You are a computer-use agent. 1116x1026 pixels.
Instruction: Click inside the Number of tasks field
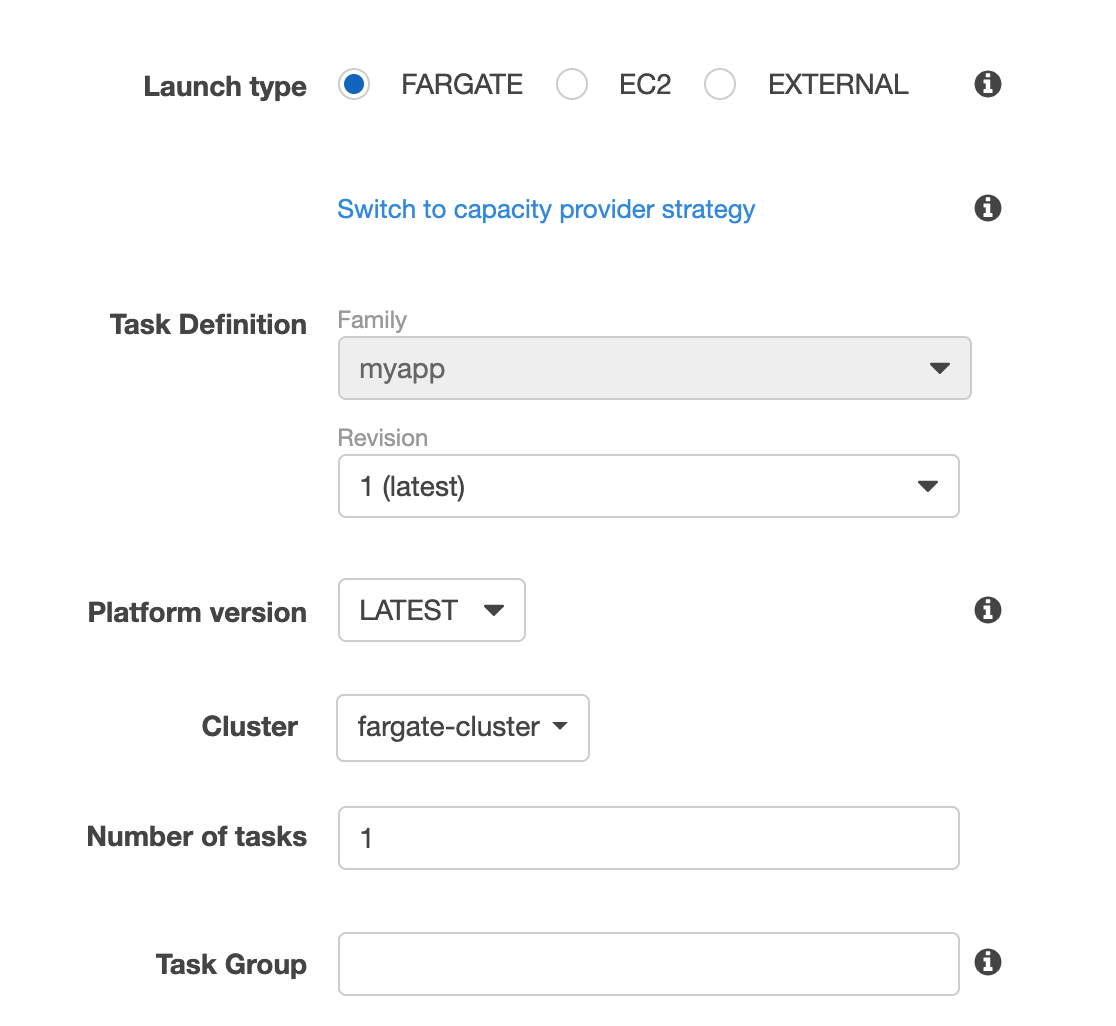tap(648, 838)
